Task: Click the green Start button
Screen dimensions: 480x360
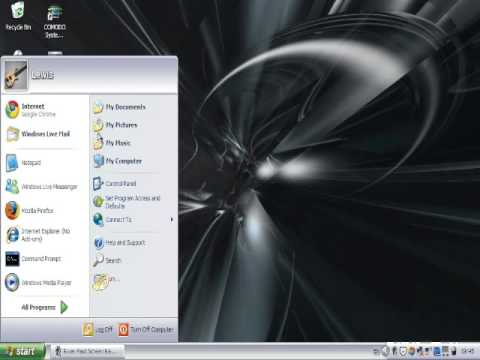Action: (x=23, y=351)
